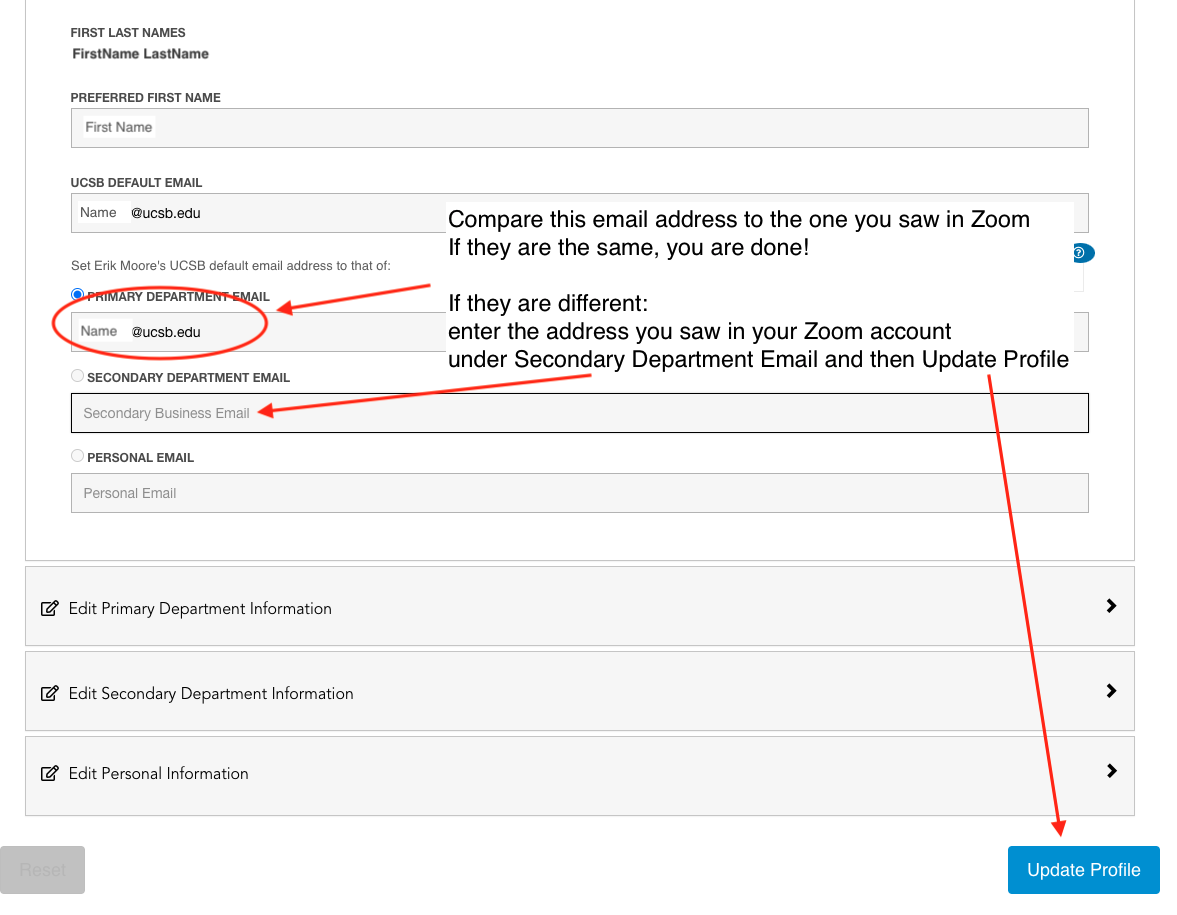The height and width of the screenshot is (915, 1177).
Task: Click the Update Profile button
Action: (1083, 870)
